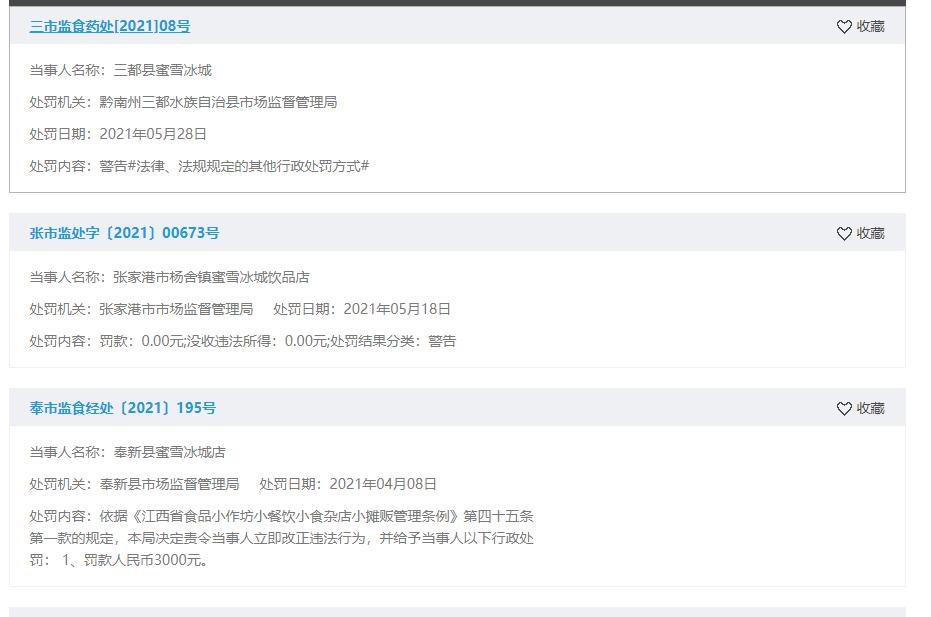Image resolution: width=931 pixels, height=617 pixels.
Task: Click the penalty content showing 罚款：0.00元
Action: tap(277, 341)
